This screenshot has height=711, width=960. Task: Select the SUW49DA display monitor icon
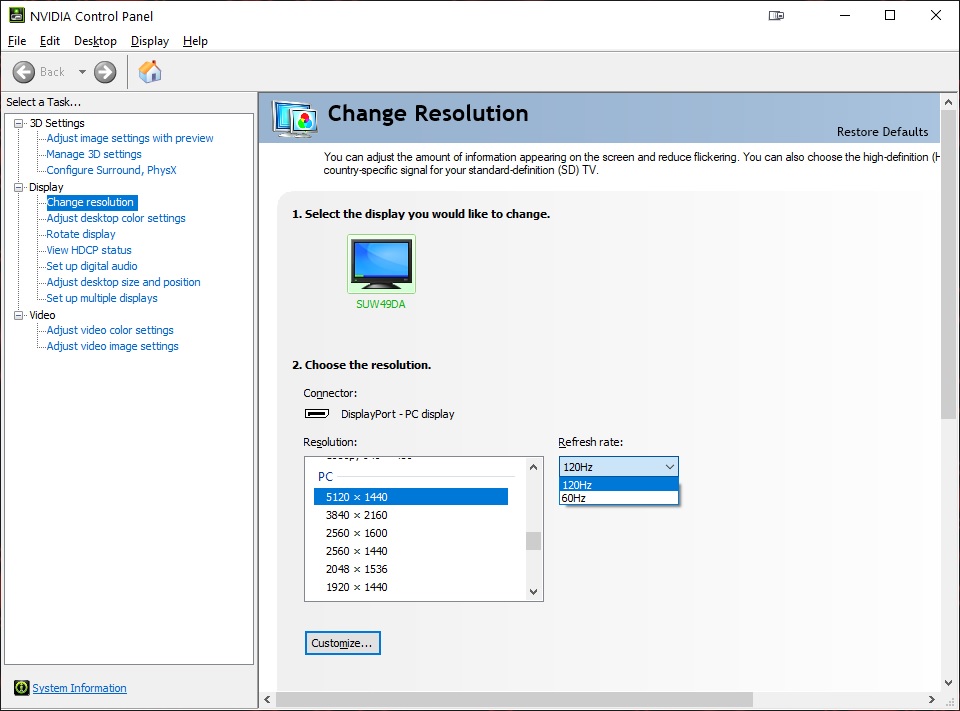(381, 264)
